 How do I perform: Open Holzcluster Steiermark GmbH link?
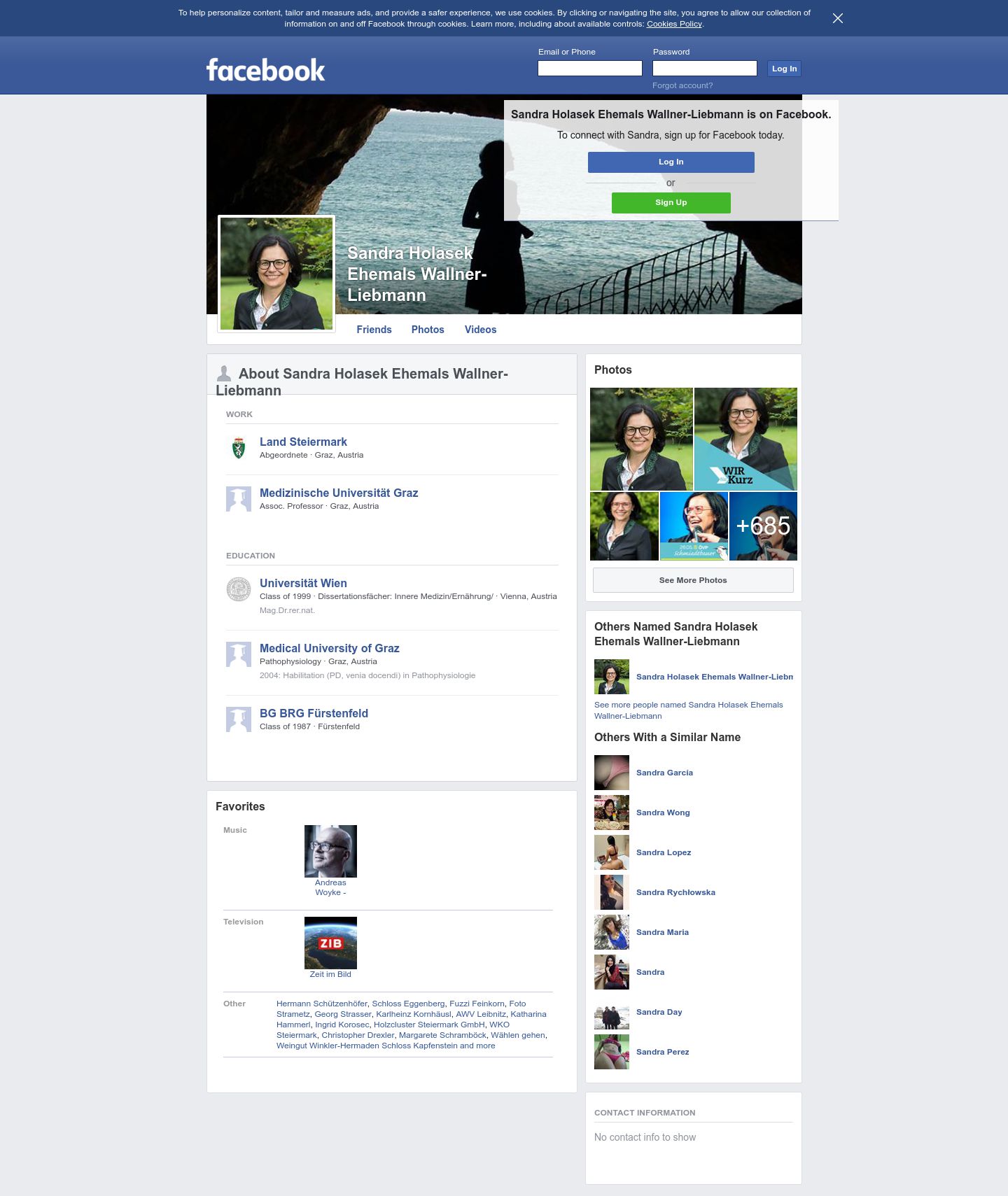pos(429,1025)
